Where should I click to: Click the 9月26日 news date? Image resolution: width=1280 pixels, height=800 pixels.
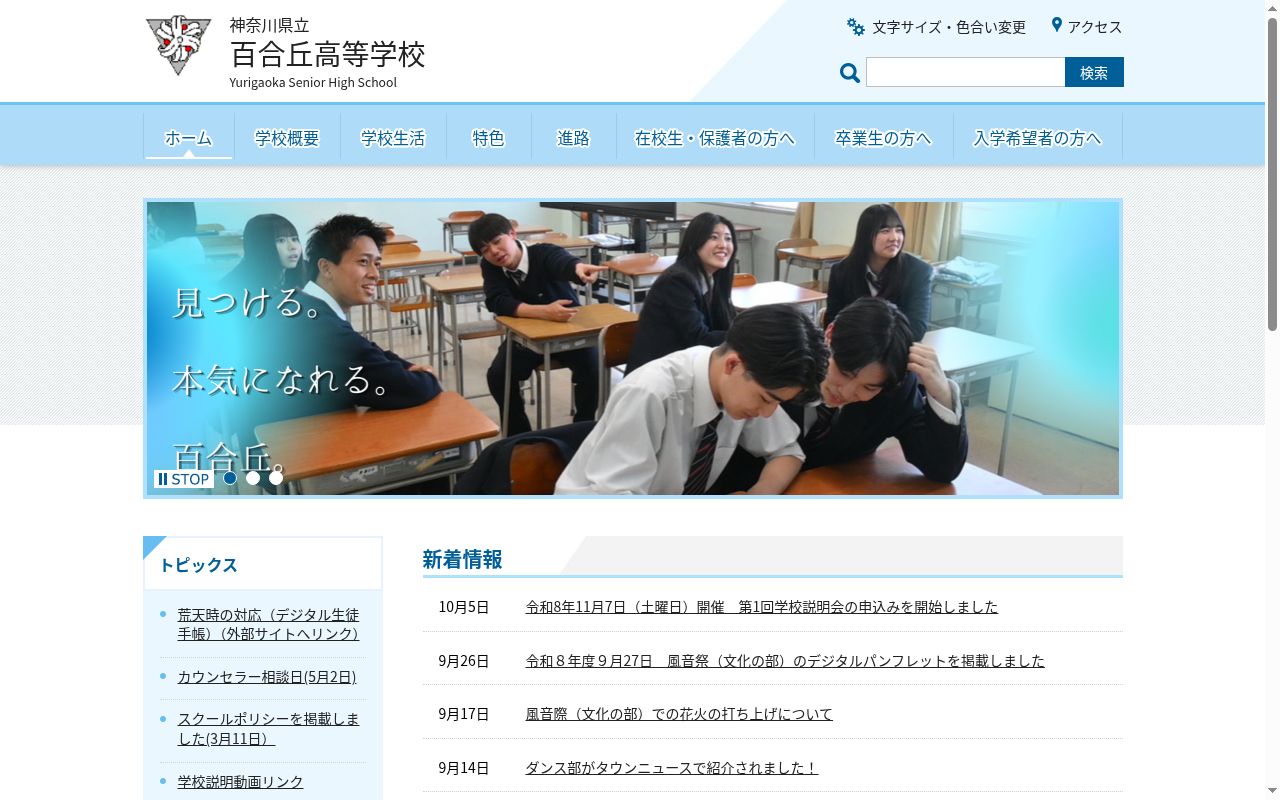click(x=464, y=661)
